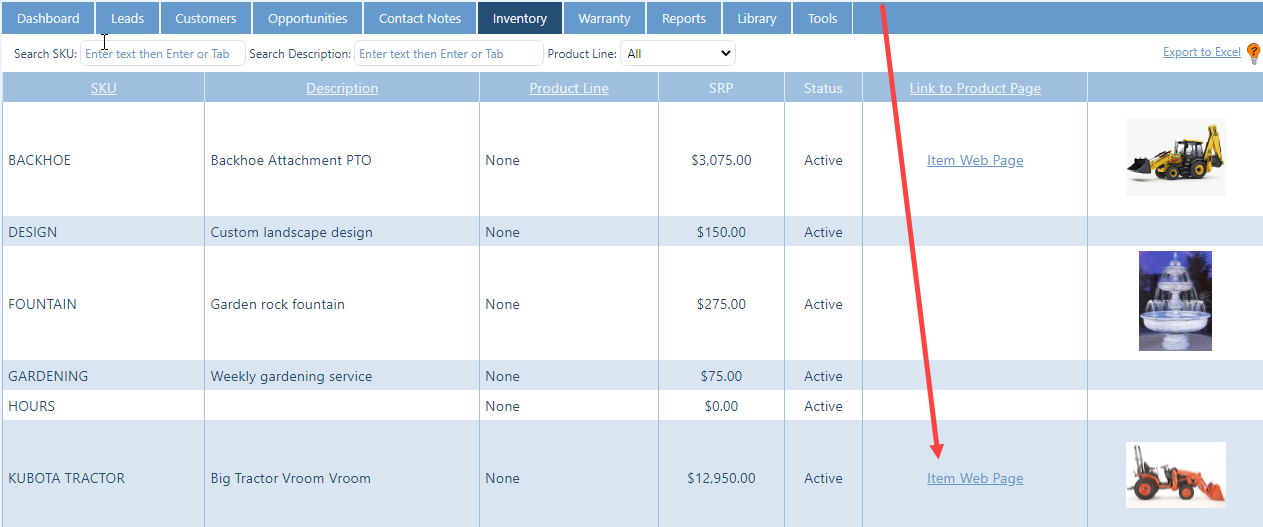Open Kubota Tractor's Item Web Page link
This screenshot has width=1263, height=527.
click(x=975, y=478)
